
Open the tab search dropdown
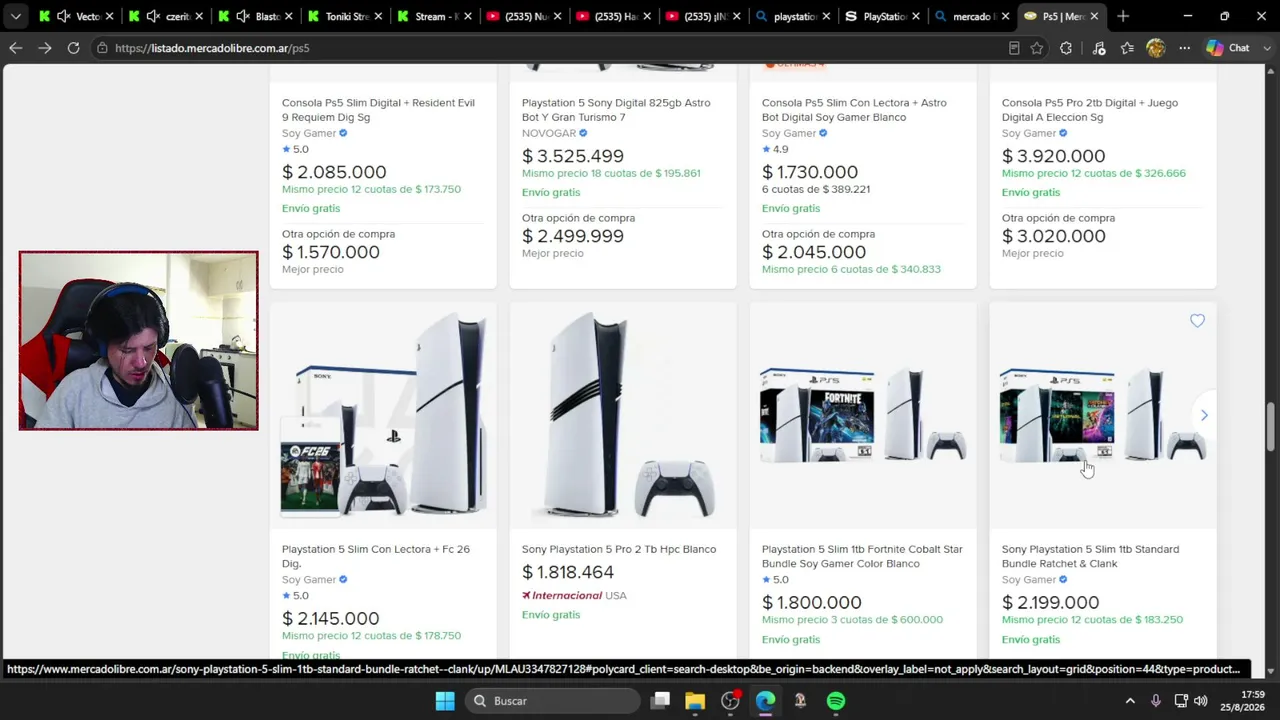[x=15, y=16]
